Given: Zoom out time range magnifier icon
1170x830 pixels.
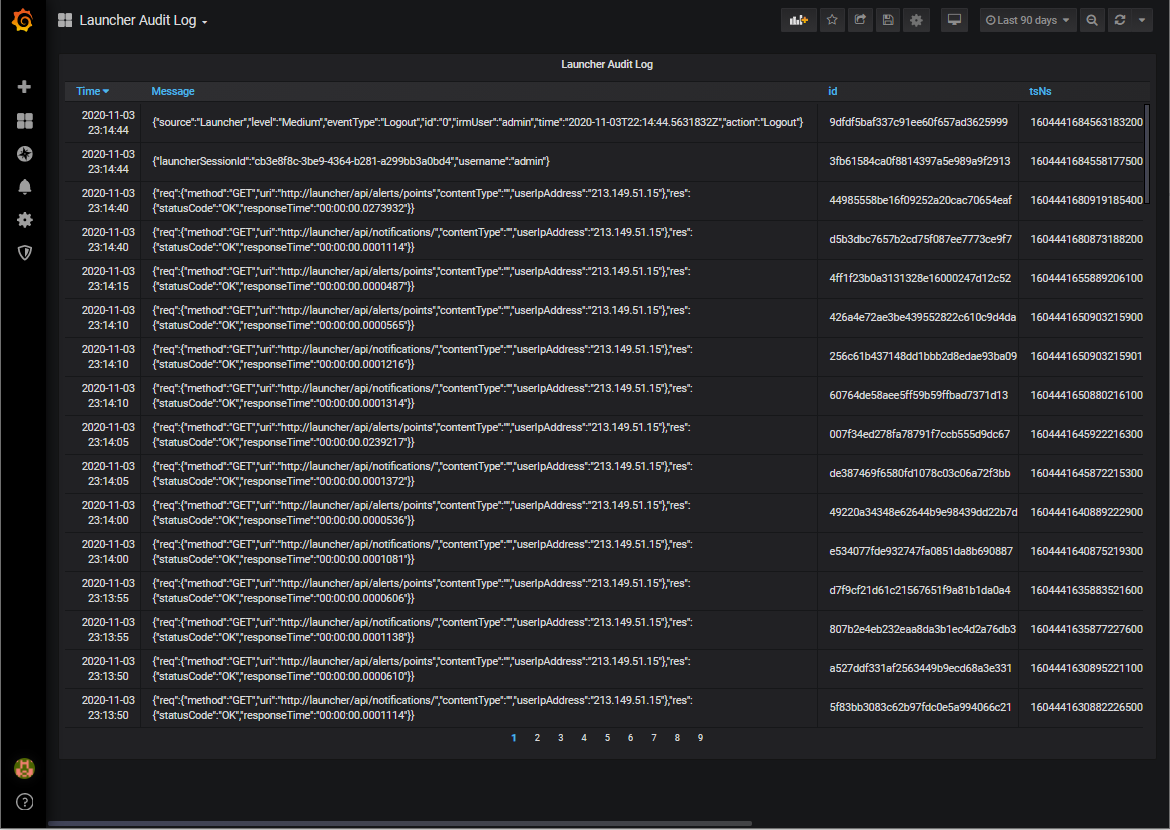Looking at the screenshot, I should click(1092, 20).
